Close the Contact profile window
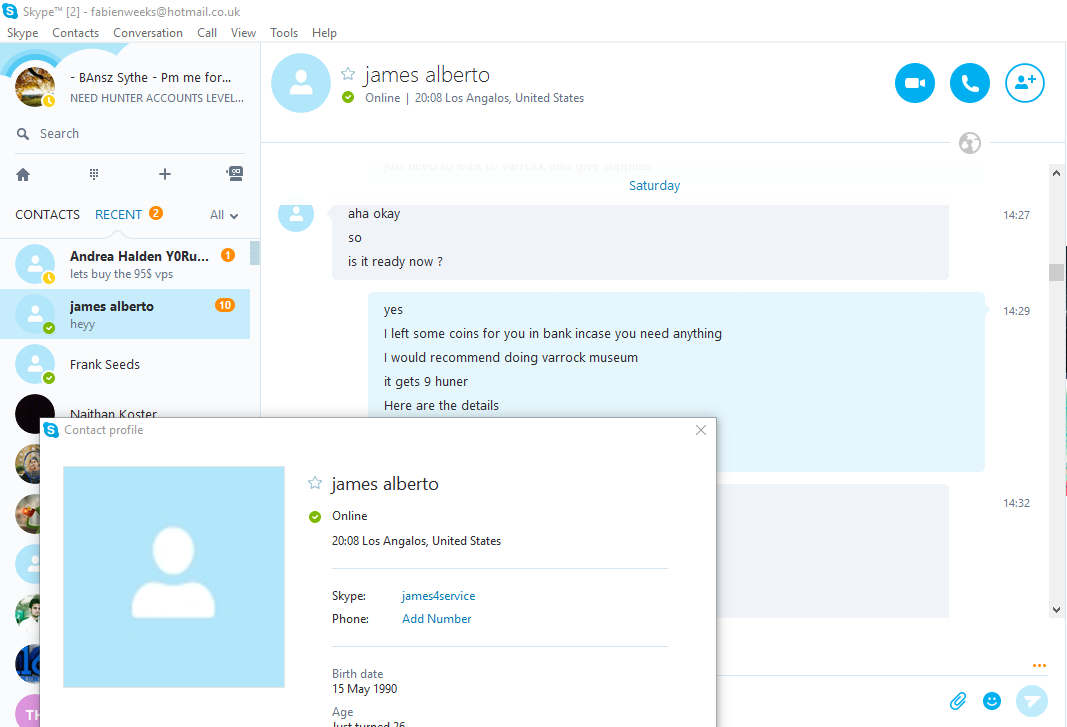 pyautogui.click(x=701, y=430)
